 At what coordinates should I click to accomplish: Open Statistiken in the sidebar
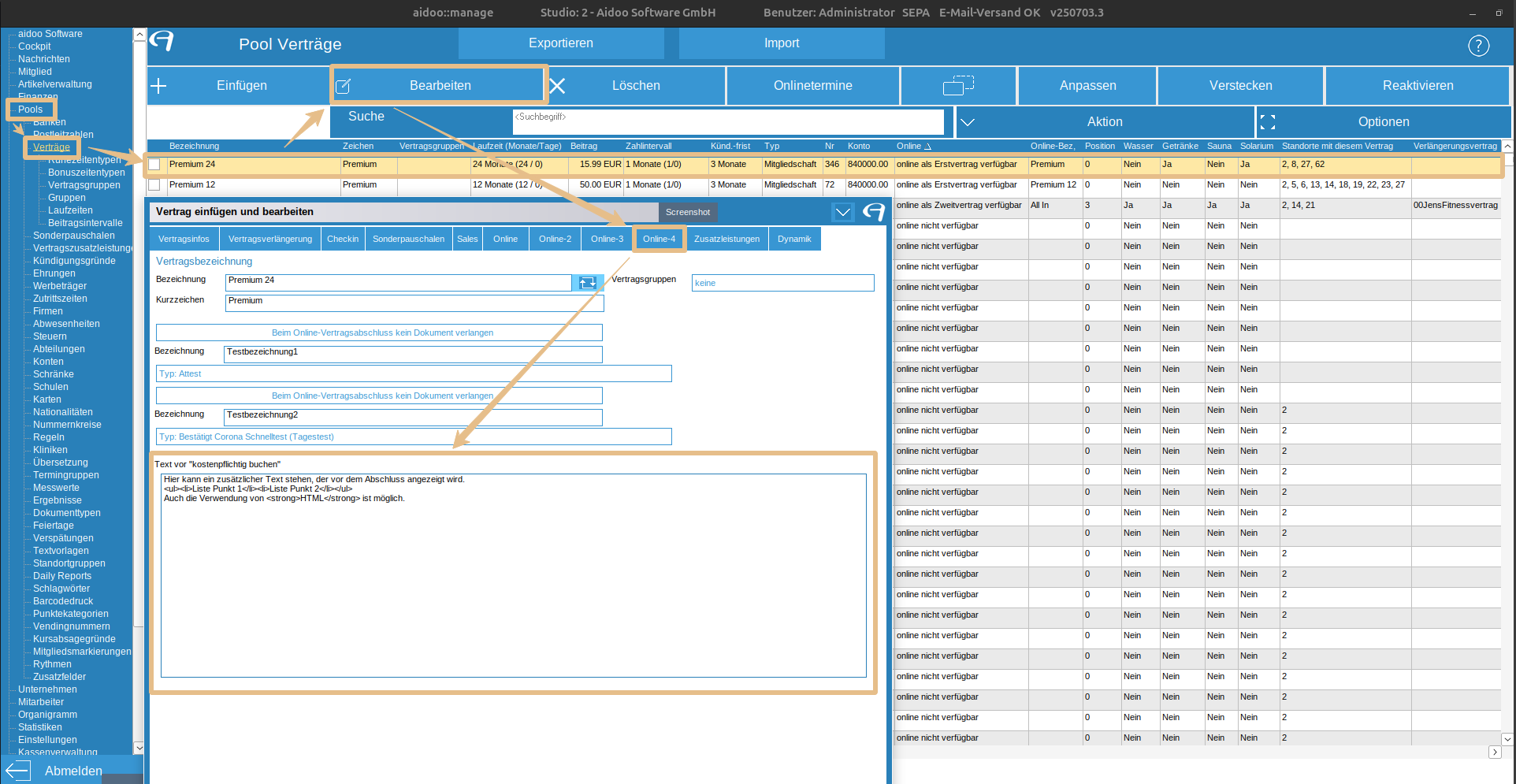click(x=39, y=727)
